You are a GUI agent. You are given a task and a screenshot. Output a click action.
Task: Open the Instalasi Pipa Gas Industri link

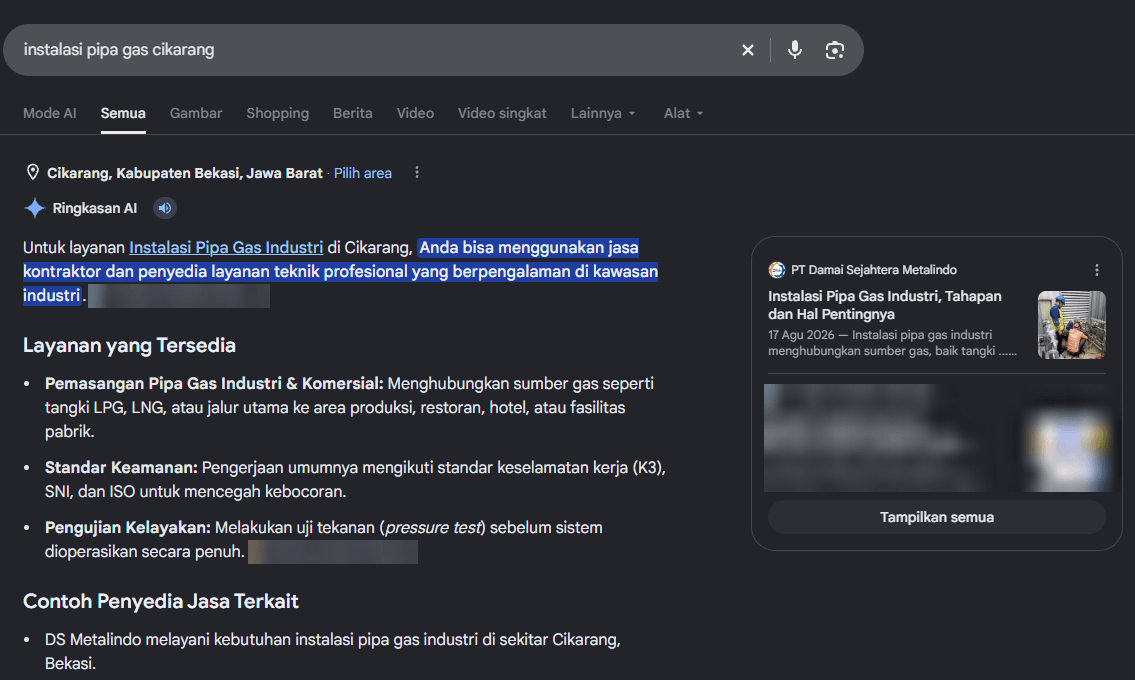[226, 248]
